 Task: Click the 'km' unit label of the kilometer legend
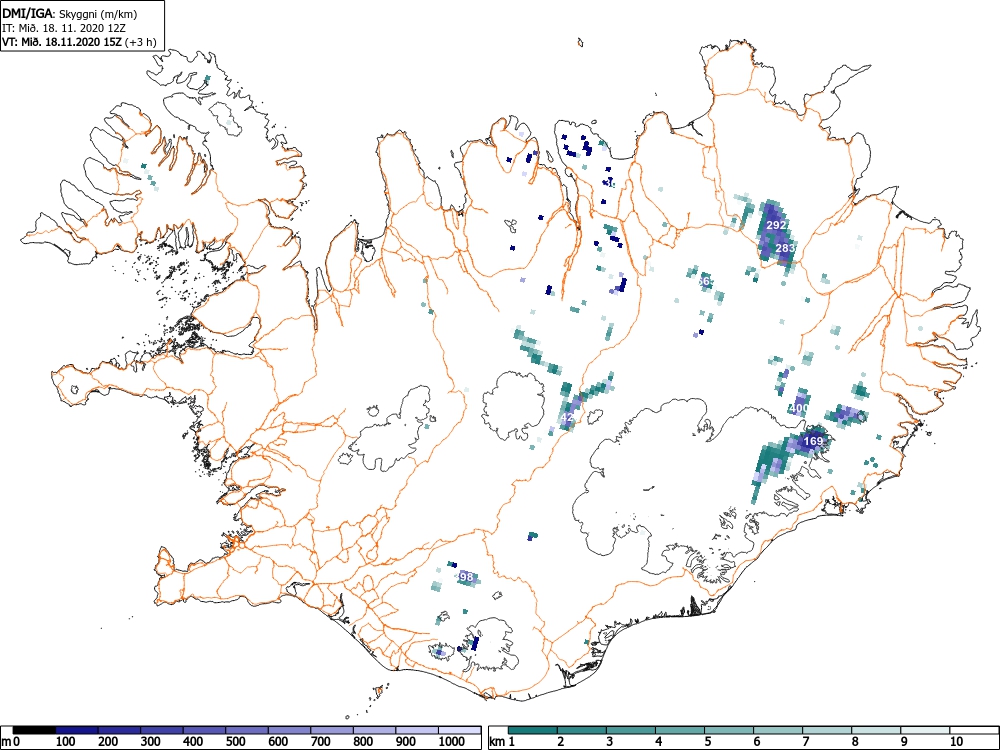(497, 742)
